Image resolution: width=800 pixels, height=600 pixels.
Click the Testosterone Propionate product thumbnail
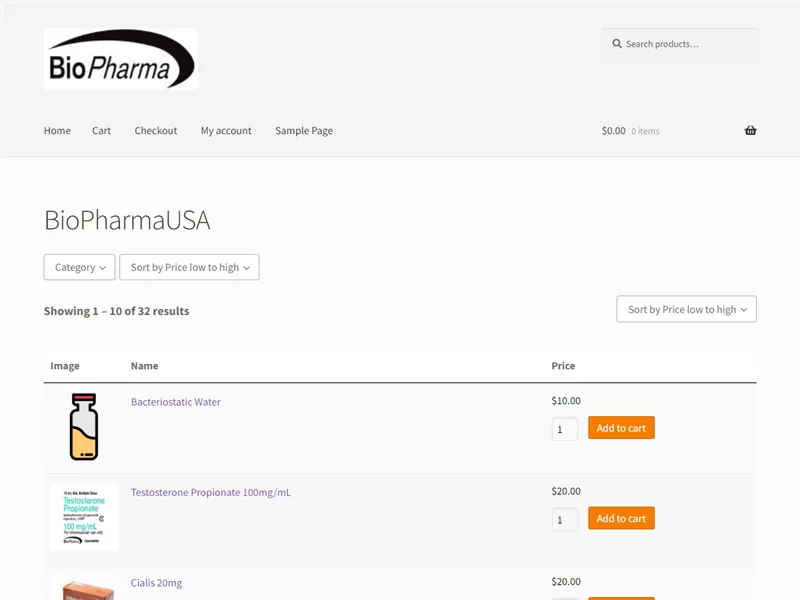click(x=84, y=517)
